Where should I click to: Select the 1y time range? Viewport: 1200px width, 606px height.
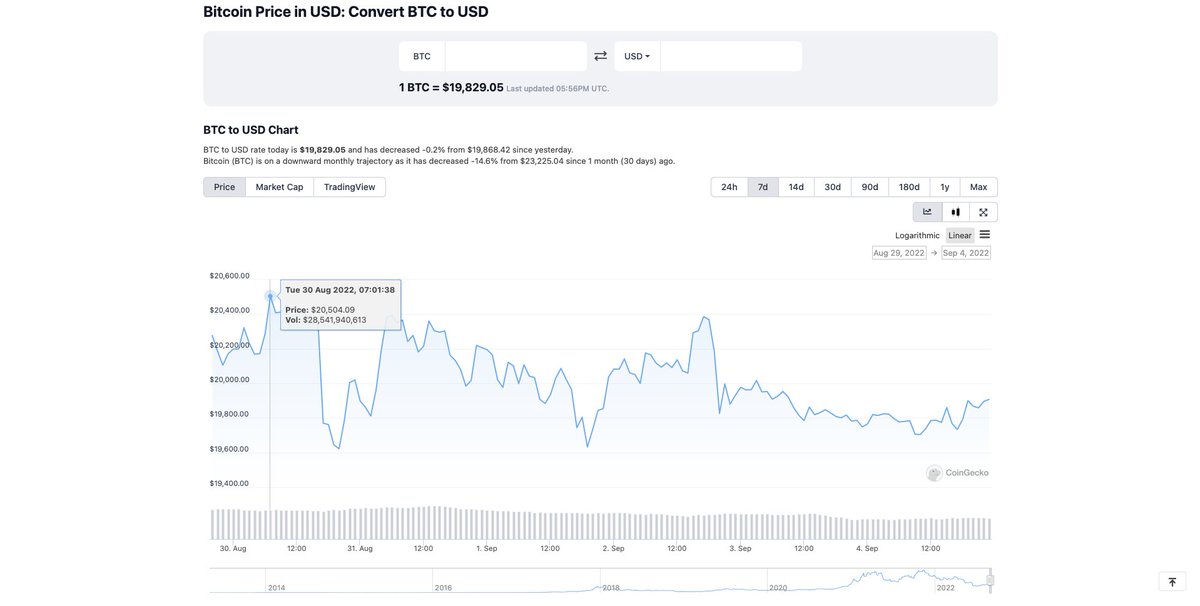pyautogui.click(x=945, y=187)
